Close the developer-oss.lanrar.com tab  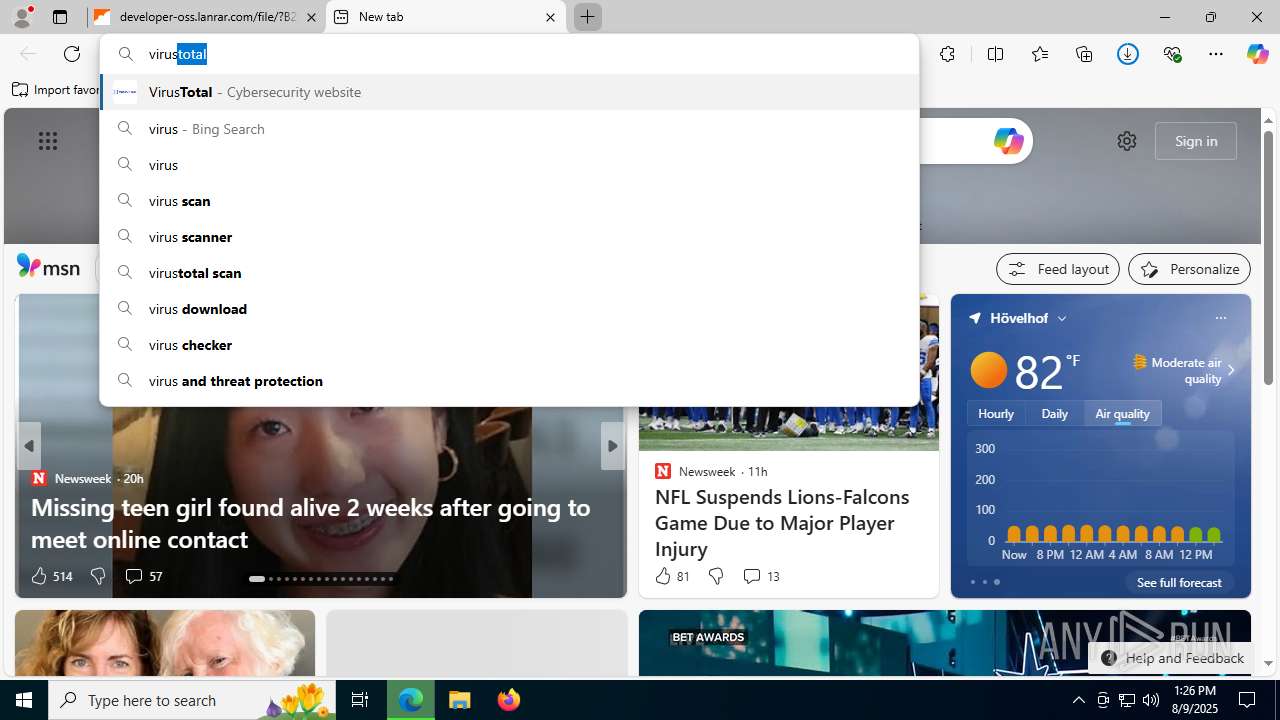coord(311,17)
